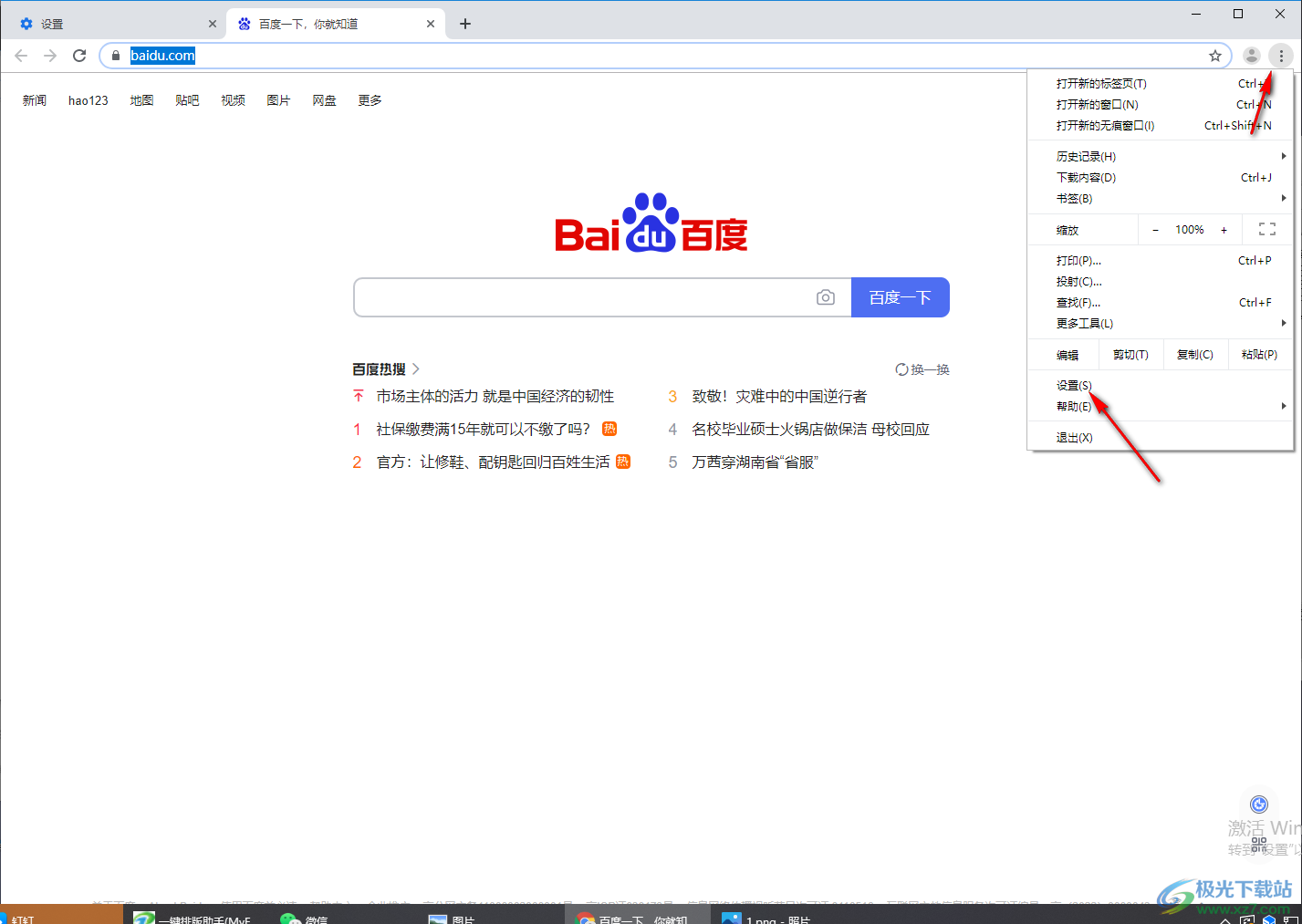Reload the page with refresh icon
Image resolution: width=1302 pixels, height=924 pixels.
[x=79, y=56]
